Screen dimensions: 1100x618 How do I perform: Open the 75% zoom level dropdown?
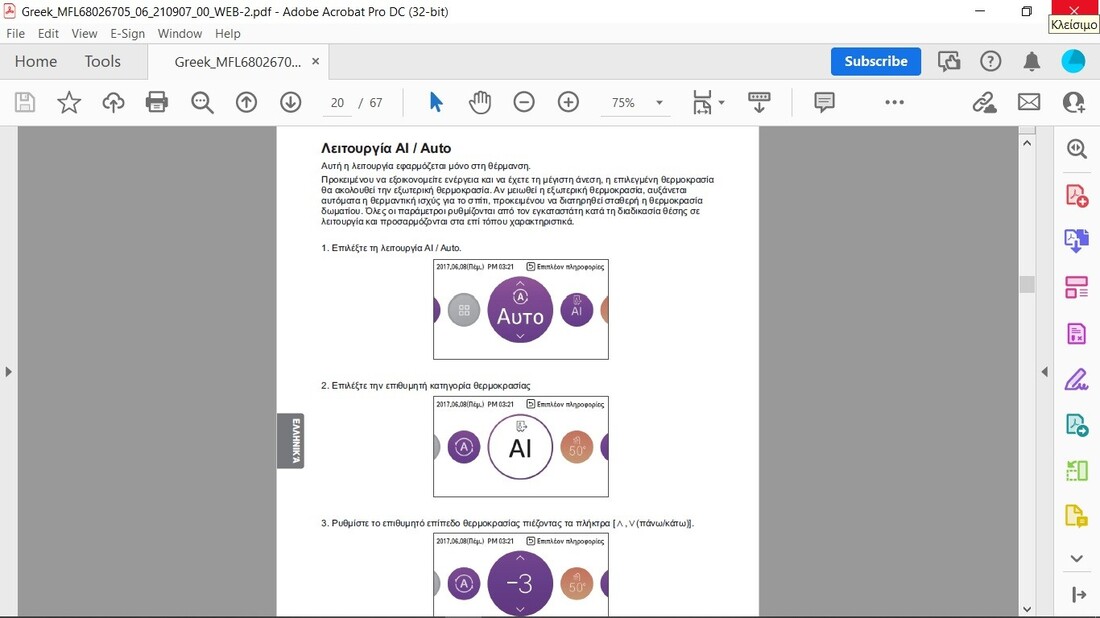click(x=659, y=103)
